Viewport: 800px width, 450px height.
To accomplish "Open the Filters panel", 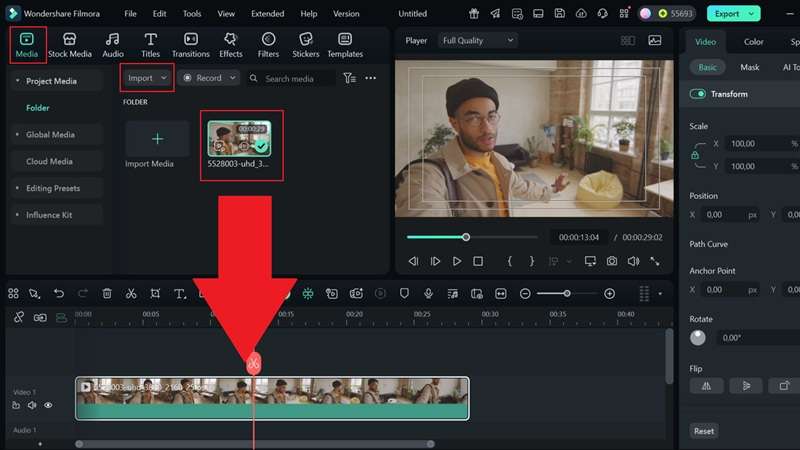I will pos(268,45).
